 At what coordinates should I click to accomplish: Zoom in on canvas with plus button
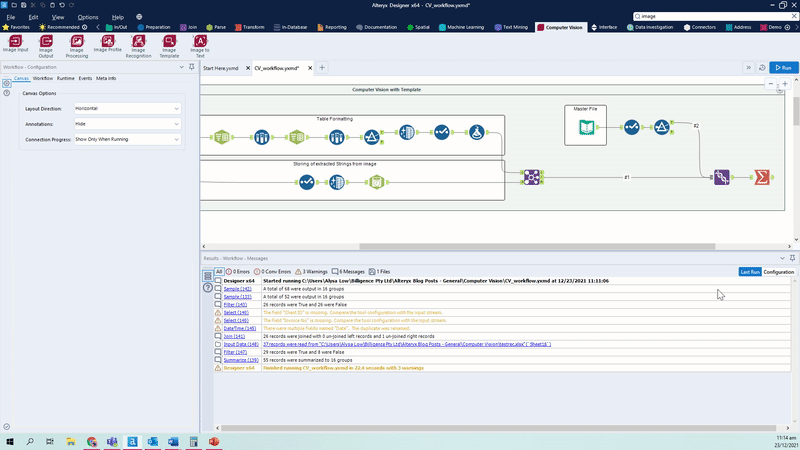pyautogui.click(x=785, y=84)
